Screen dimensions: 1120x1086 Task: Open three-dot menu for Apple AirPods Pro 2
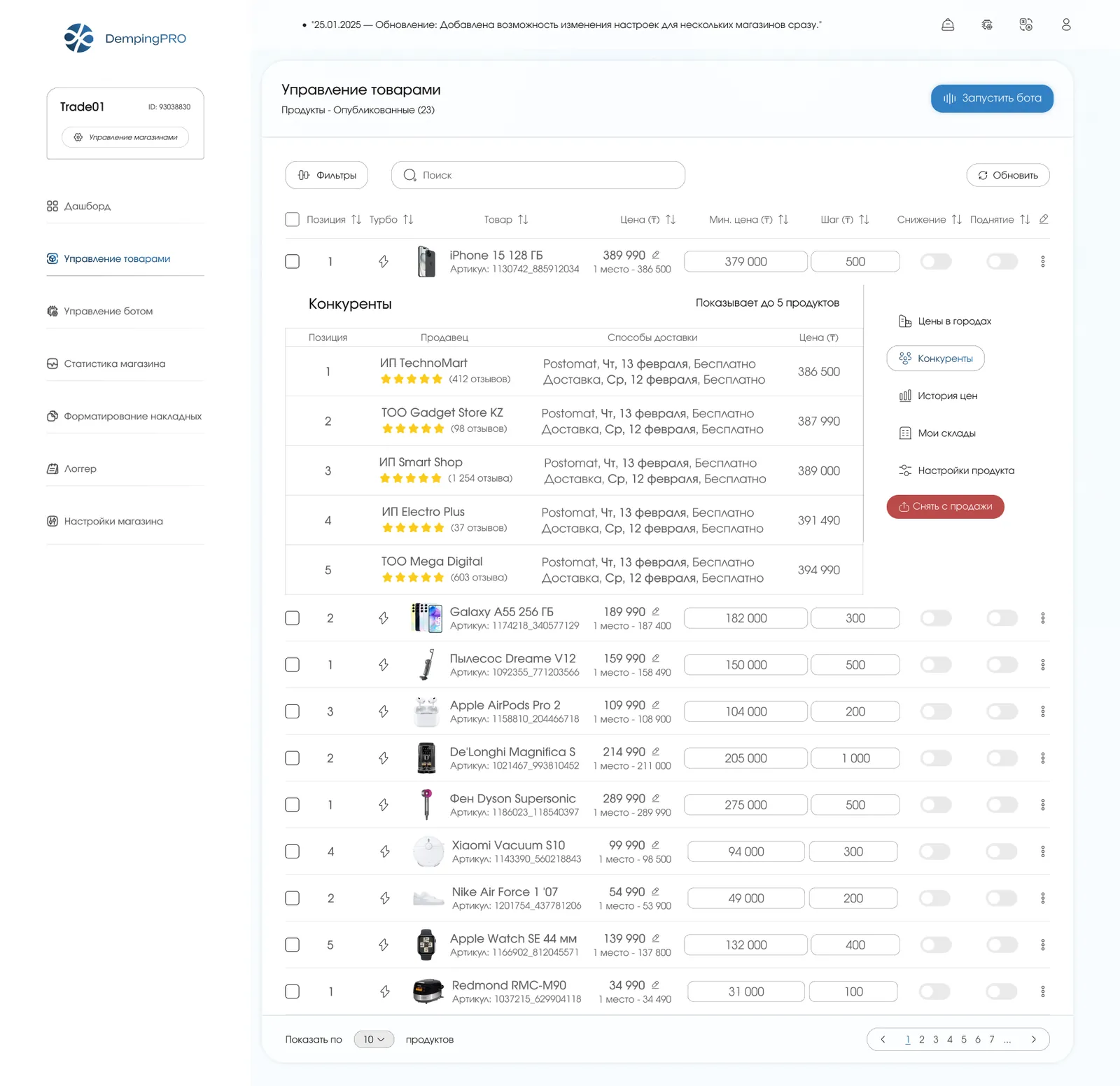click(x=1043, y=711)
